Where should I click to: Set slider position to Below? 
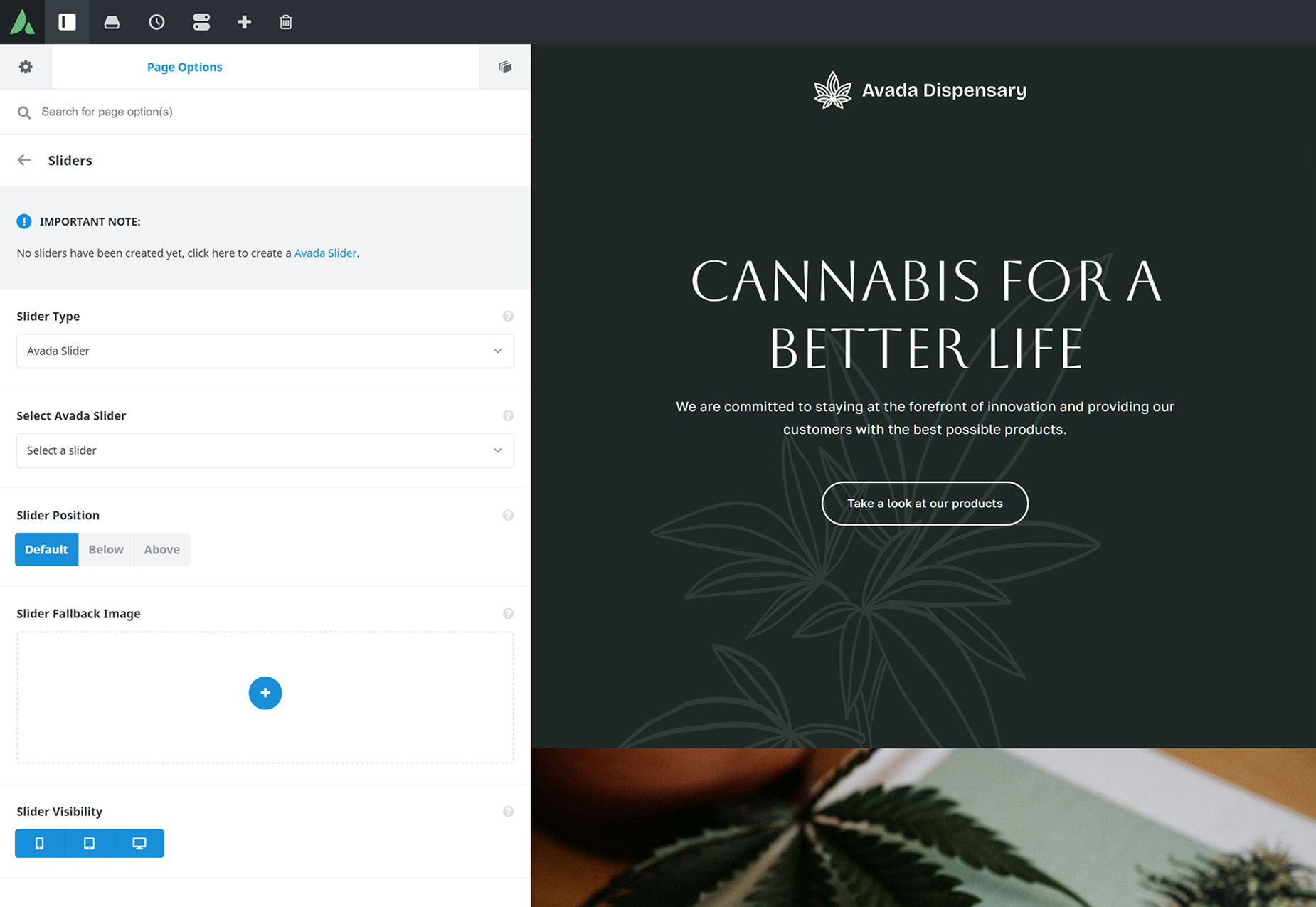[x=106, y=549]
